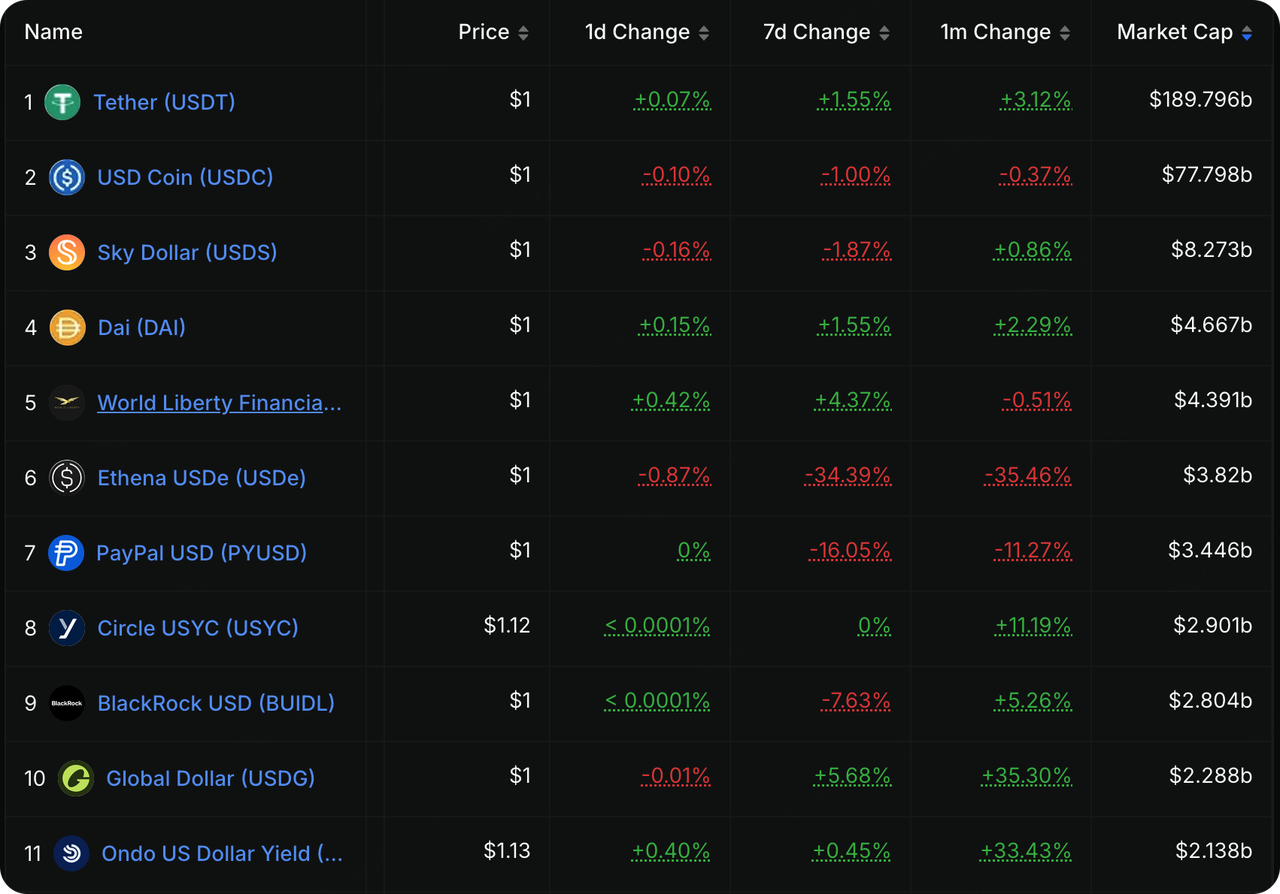Sort by 1d Change column arrows
This screenshot has height=894, width=1280.
pos(704,33)
